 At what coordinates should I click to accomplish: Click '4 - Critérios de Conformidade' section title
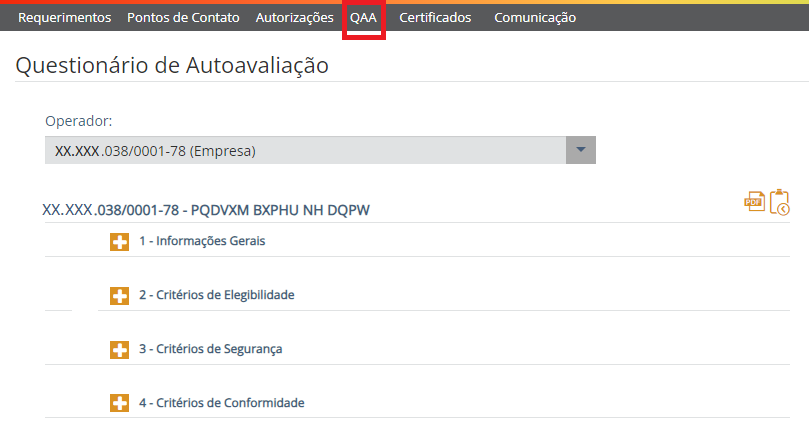click(221, 403)
